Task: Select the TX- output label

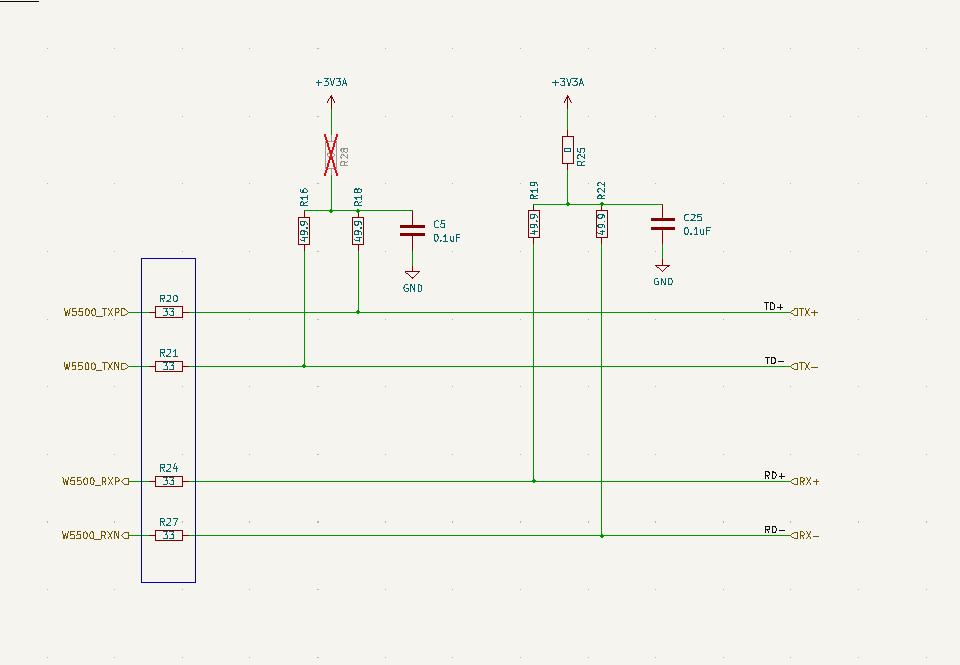Action: click(x=804, y=366)
